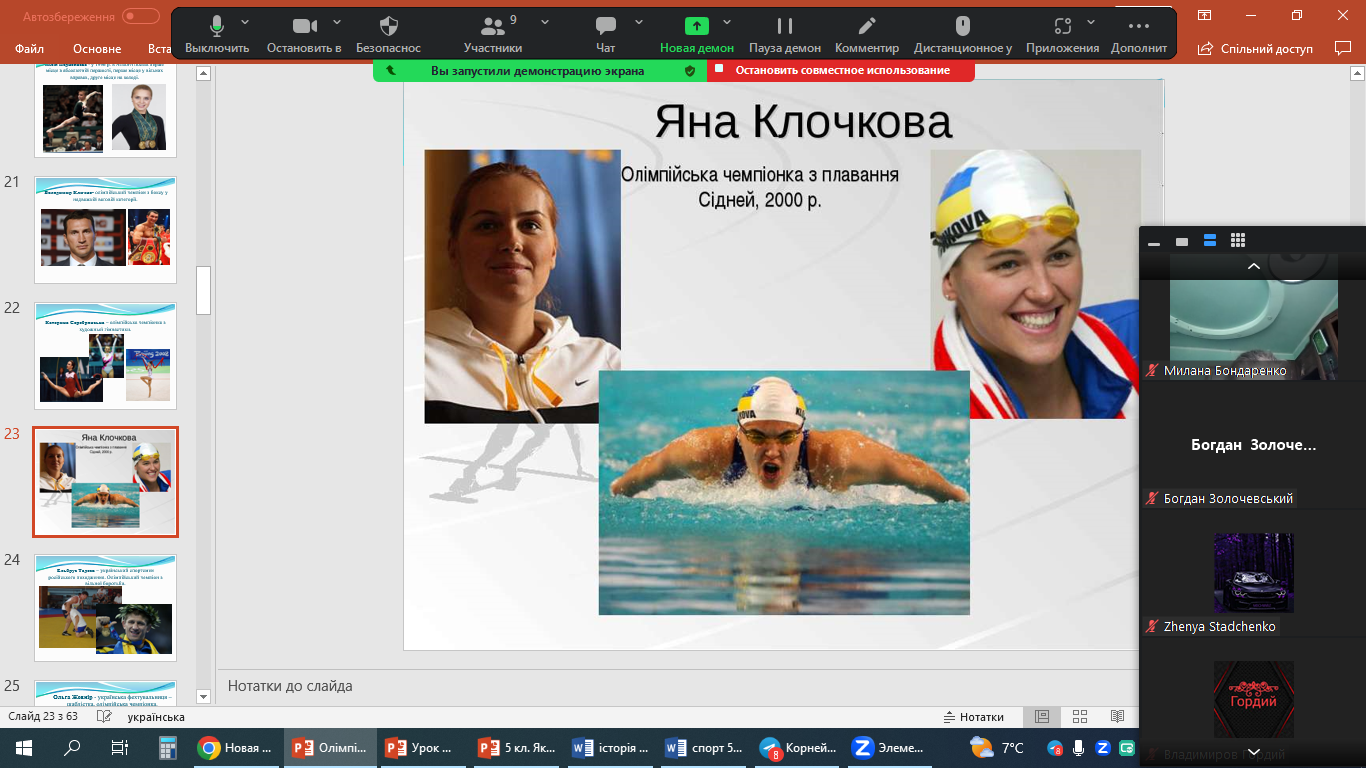
Task: Switch to Reading view icon
Action: tap(1117, 717)
